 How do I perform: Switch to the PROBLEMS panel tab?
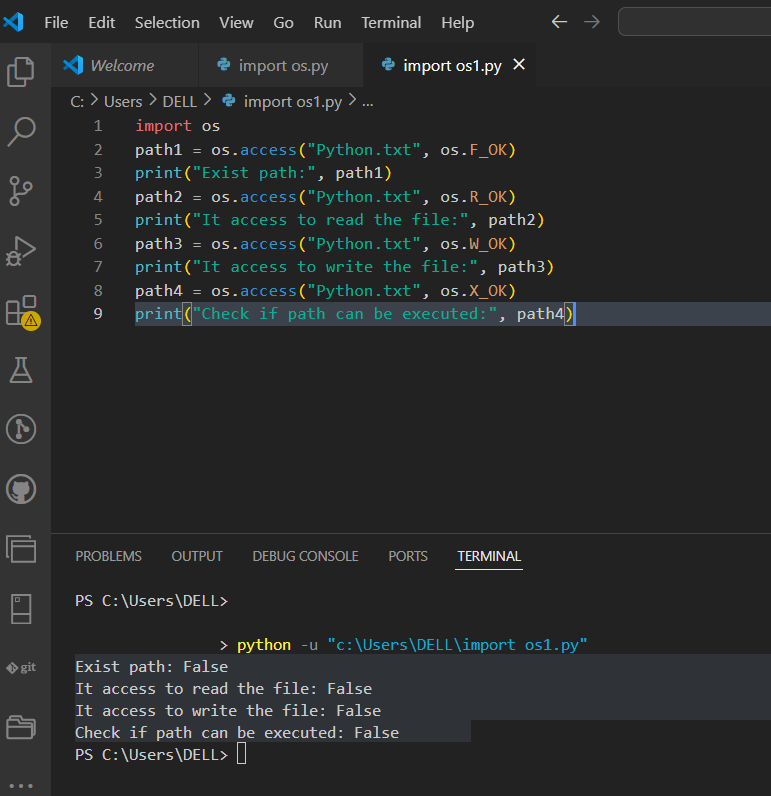[x=109, y=556]
